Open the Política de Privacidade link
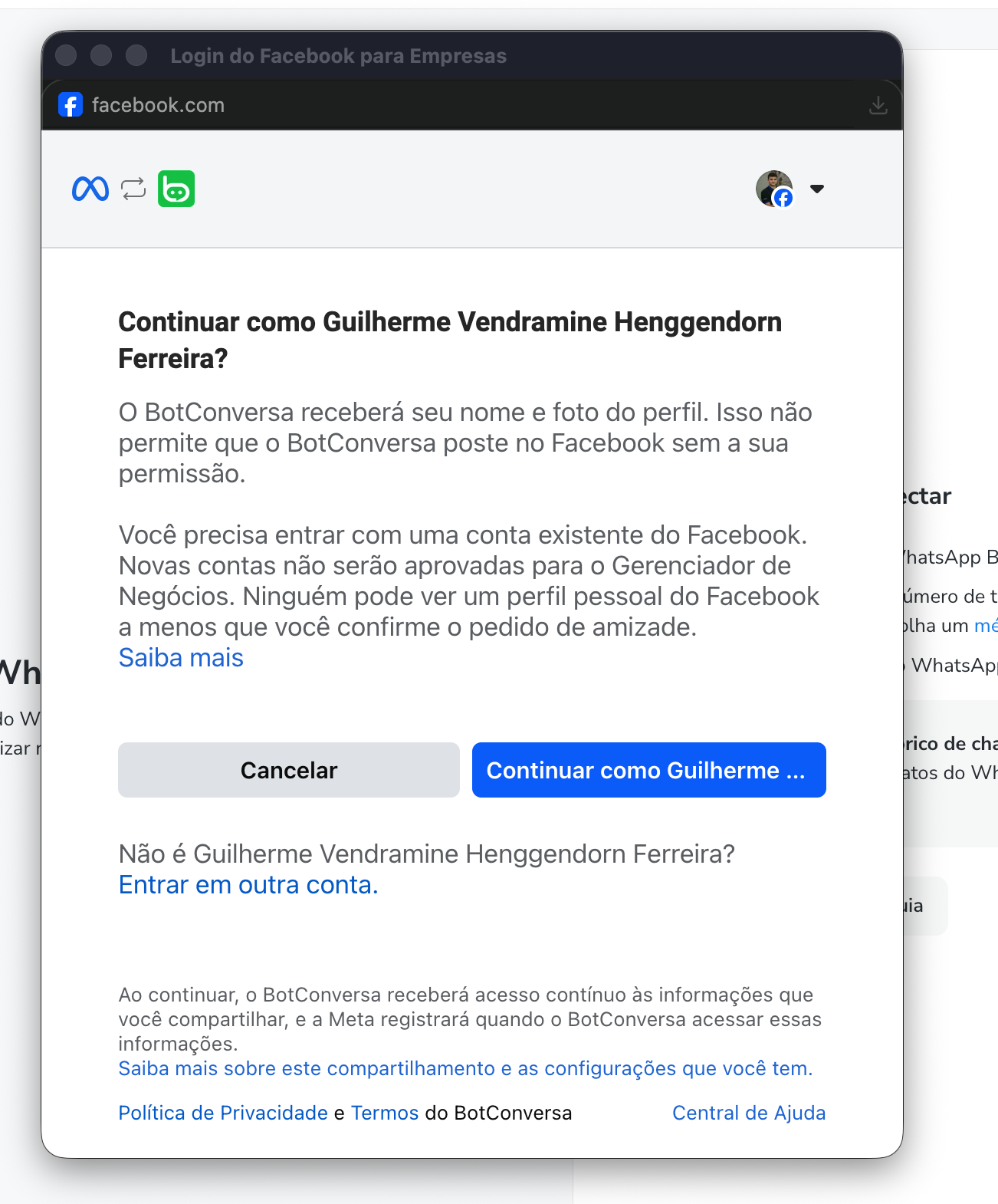This screenshot has width=998, height=1204. [223, 1113]
